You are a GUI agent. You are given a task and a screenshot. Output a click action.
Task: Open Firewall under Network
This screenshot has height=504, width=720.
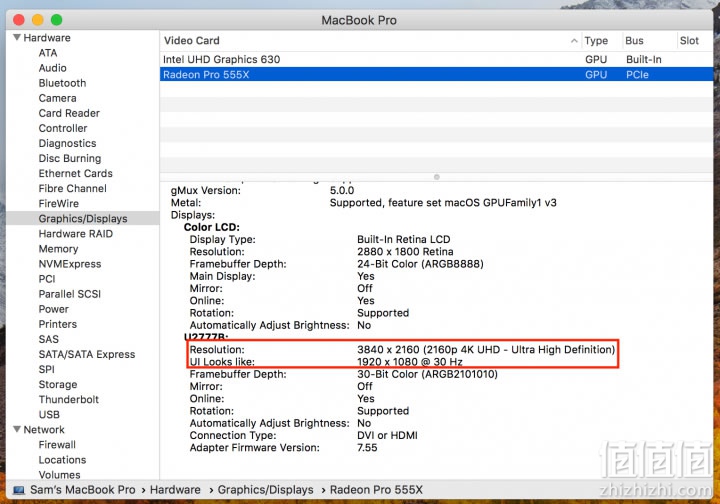click(57, 444)
